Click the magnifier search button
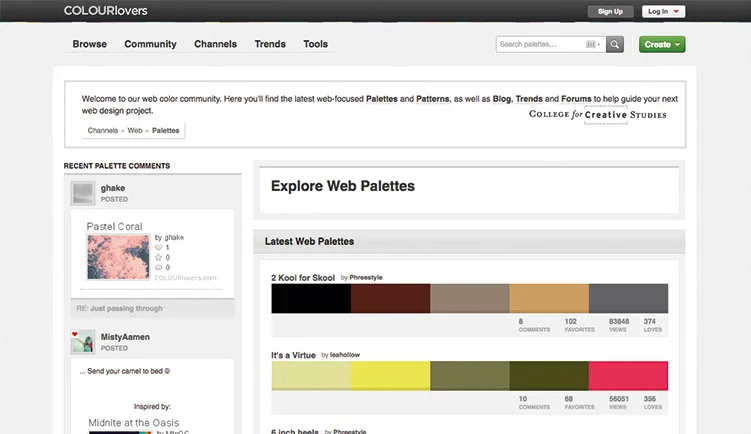The image size is (751, 434). pyautogui.click(x=614, y=44)
